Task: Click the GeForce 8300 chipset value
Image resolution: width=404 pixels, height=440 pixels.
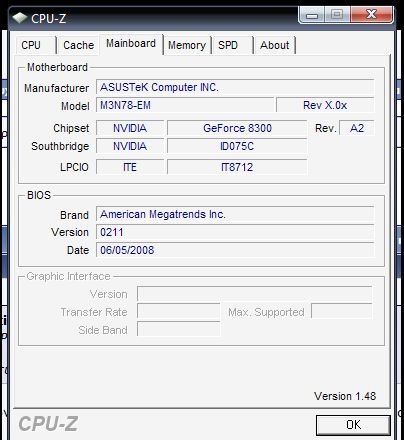Action: click(237, 128)
